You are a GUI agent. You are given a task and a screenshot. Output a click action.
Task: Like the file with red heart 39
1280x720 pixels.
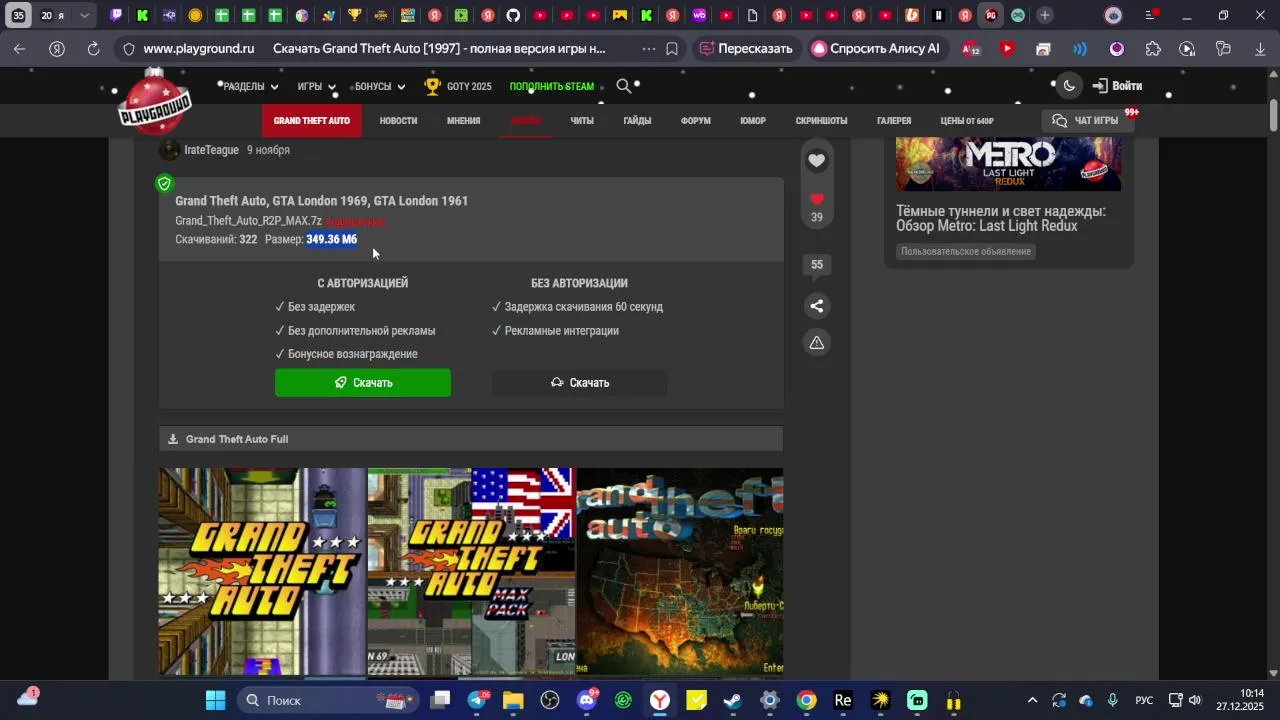click(817, 207)
